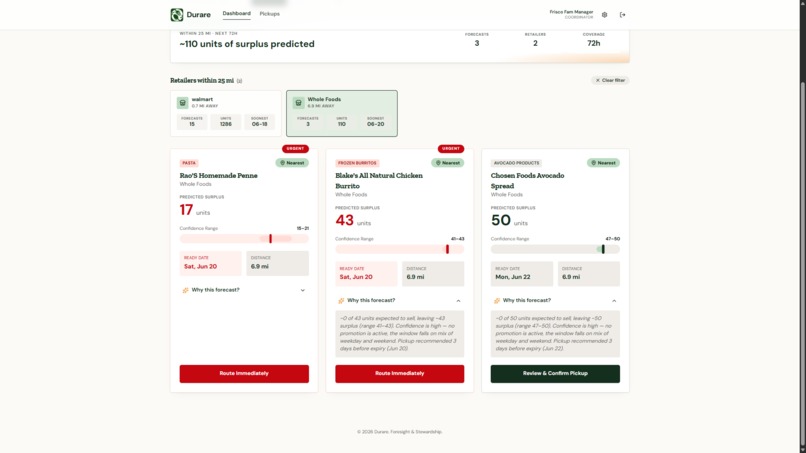This screenshot has height=453, width=806.
Task: Collapse Why this forecast for Blake's Burrito
Action: point(399,300)
